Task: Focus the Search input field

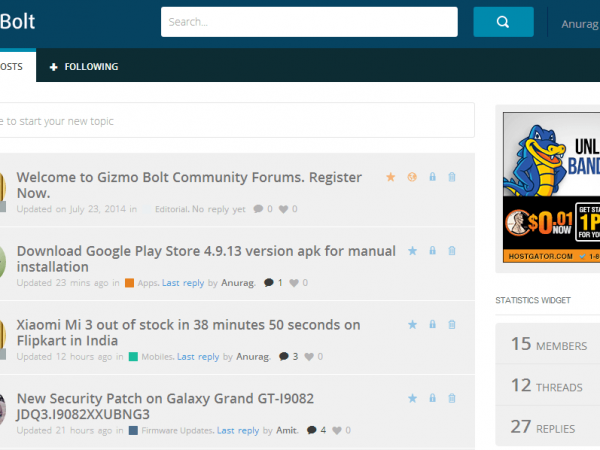Action: 309,22
